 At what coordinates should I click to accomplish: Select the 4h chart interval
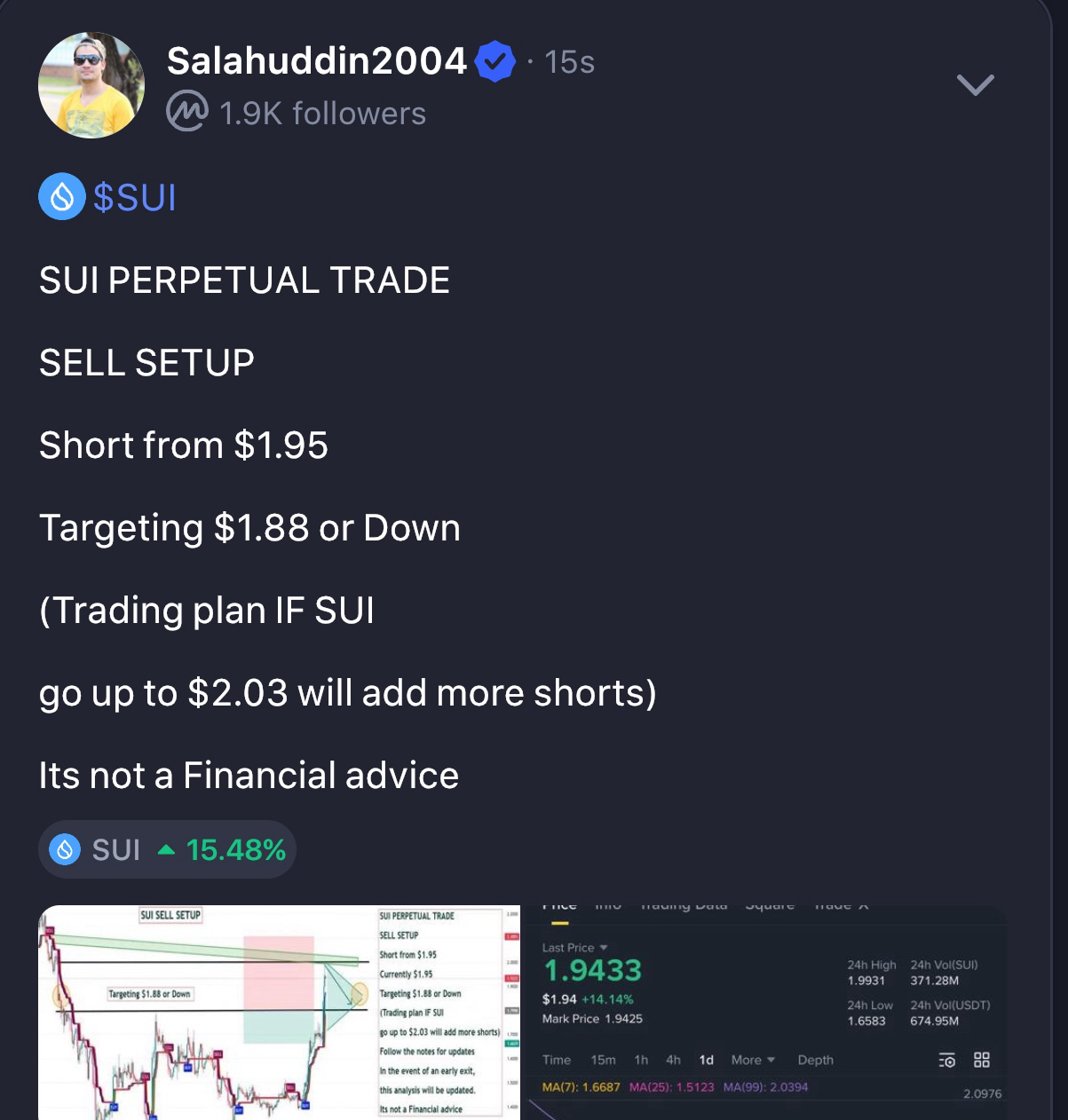(x=673, y=1060)
